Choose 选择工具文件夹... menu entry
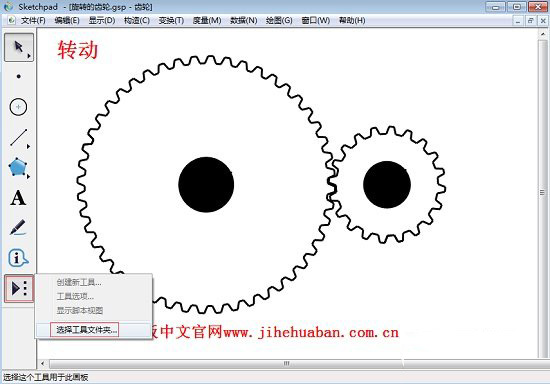 click(x=94, y=330)
